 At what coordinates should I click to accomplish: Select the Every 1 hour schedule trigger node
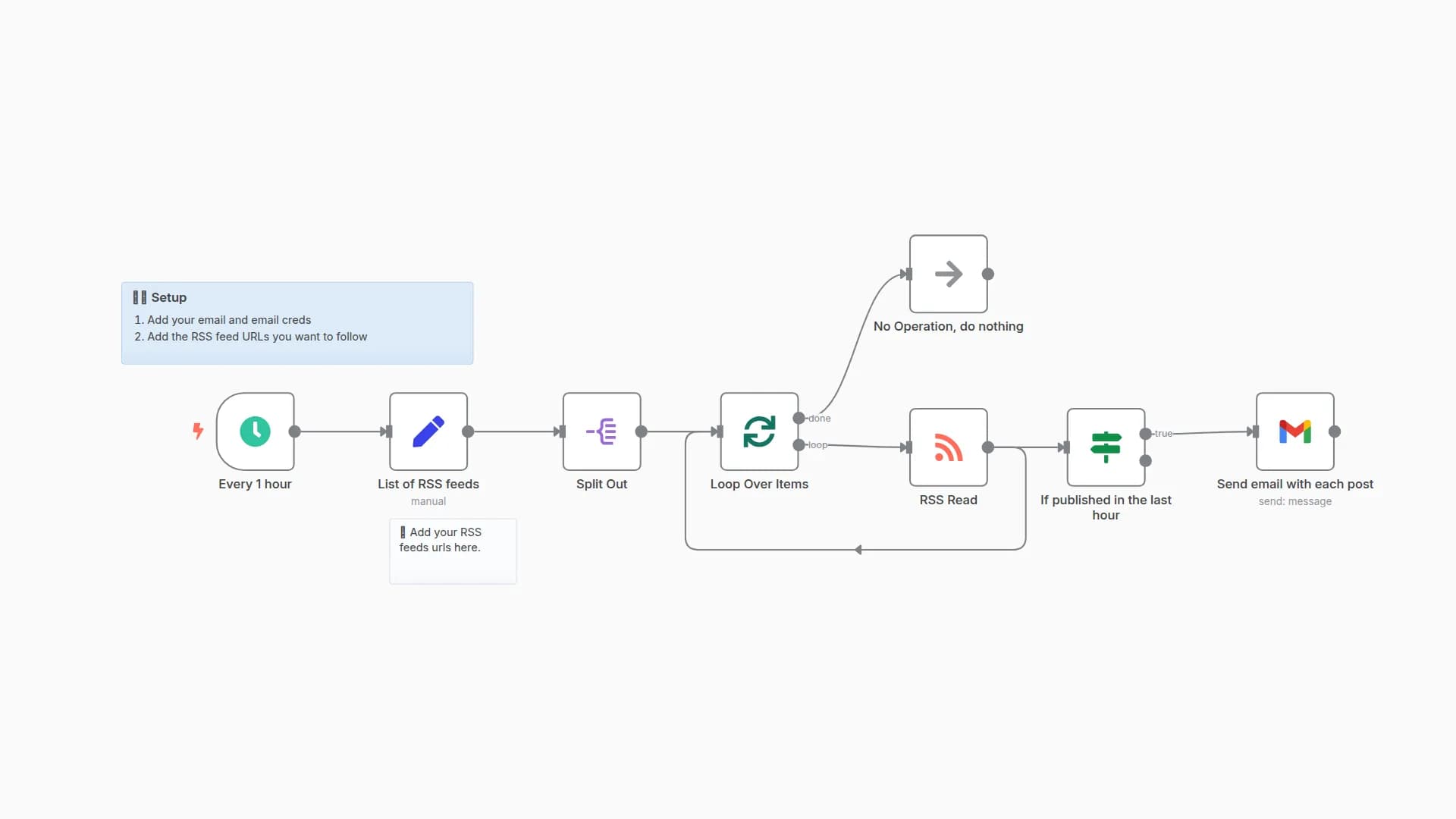(255, 431)
